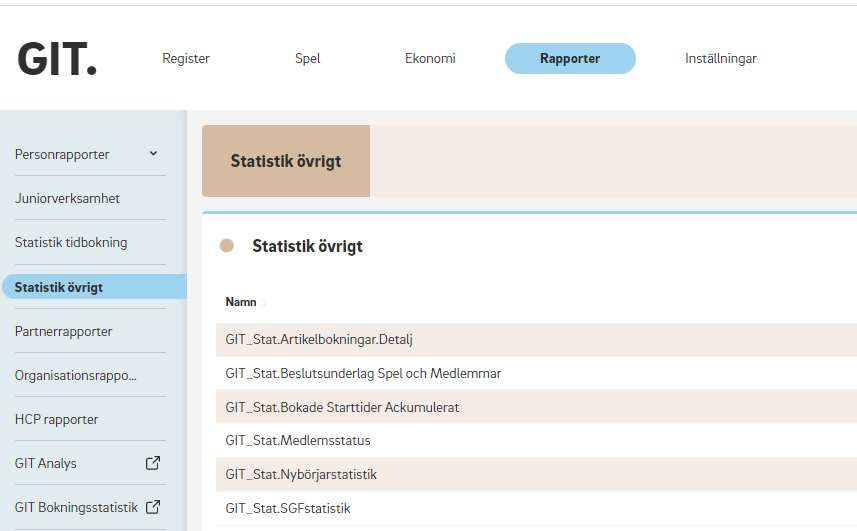Select GIT_Stat.Nybörjarstatistik report row
Viewport: 857px width, 531px height.
[536, 474]
